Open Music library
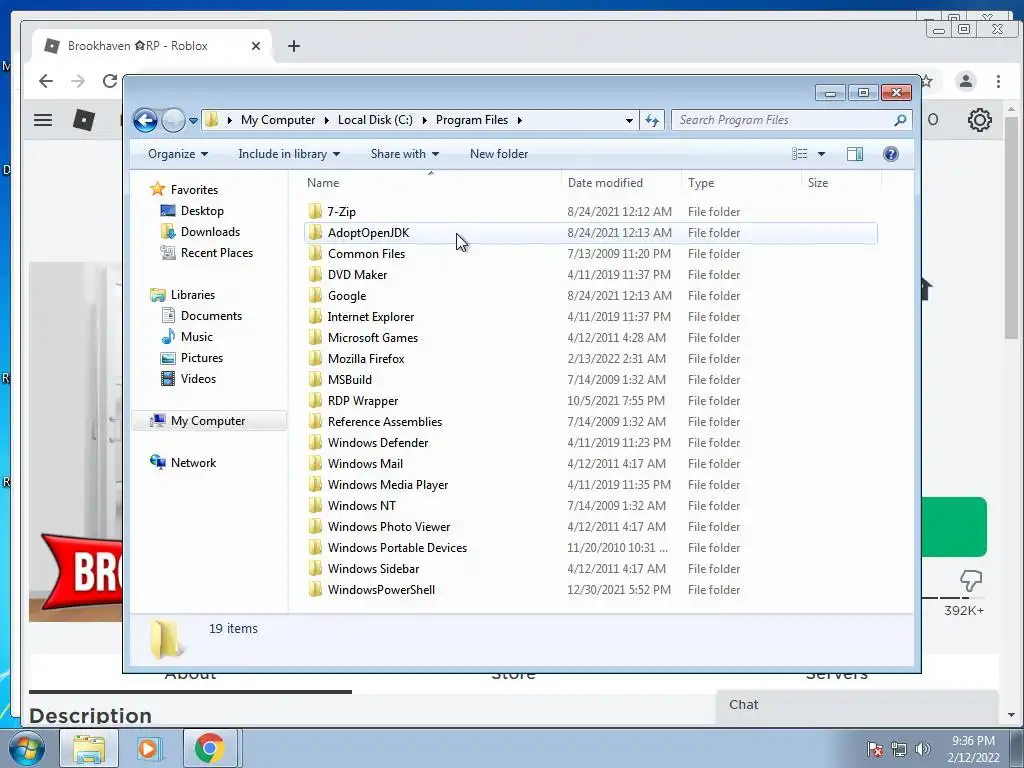This screenshot has width=1024, height=768. [197, 337]
